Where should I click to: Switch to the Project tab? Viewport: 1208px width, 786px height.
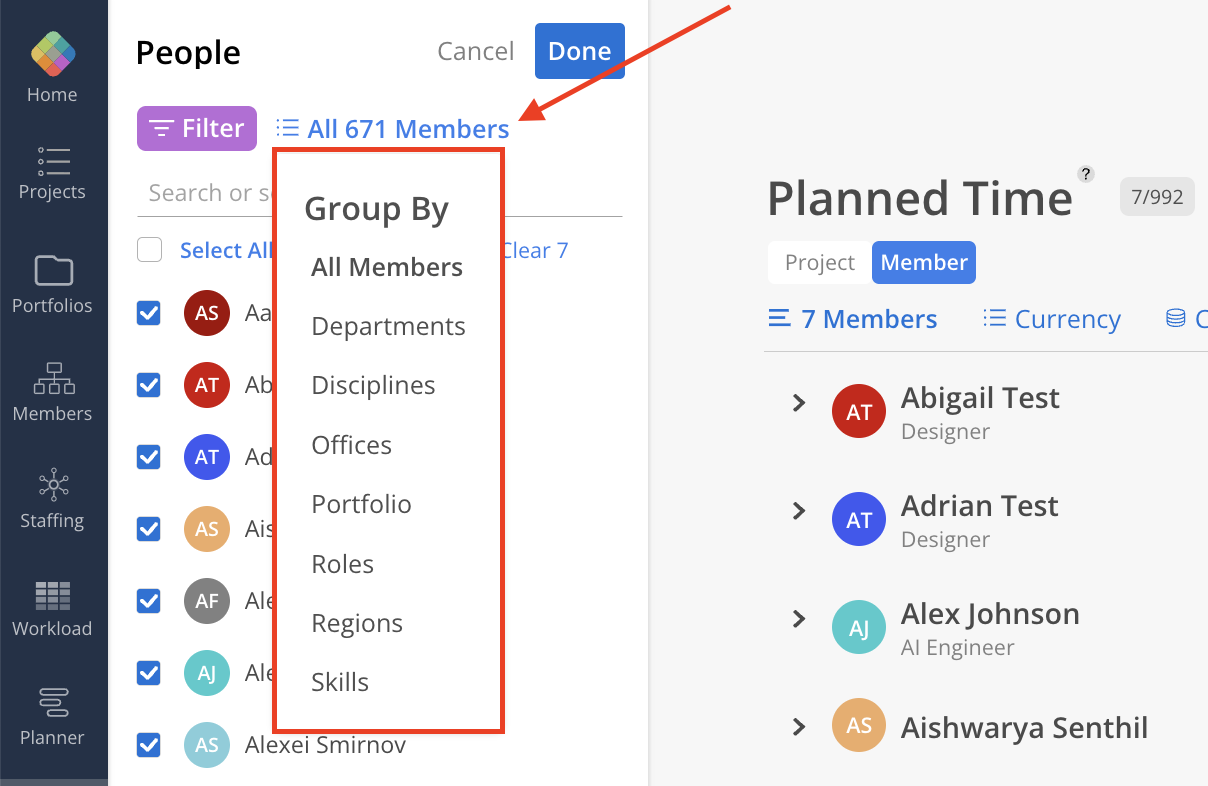[x=819, y=263]
